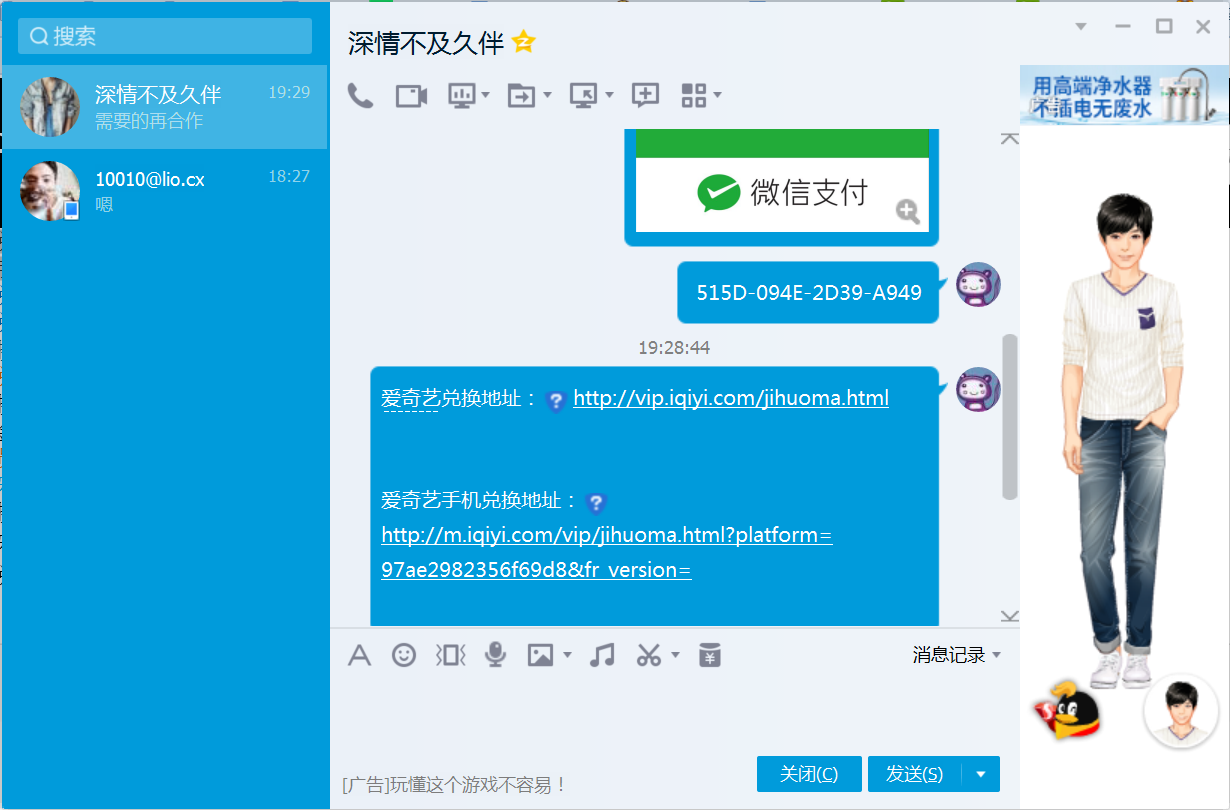Click the water purifier ad banner

[x=1124, y=95]
